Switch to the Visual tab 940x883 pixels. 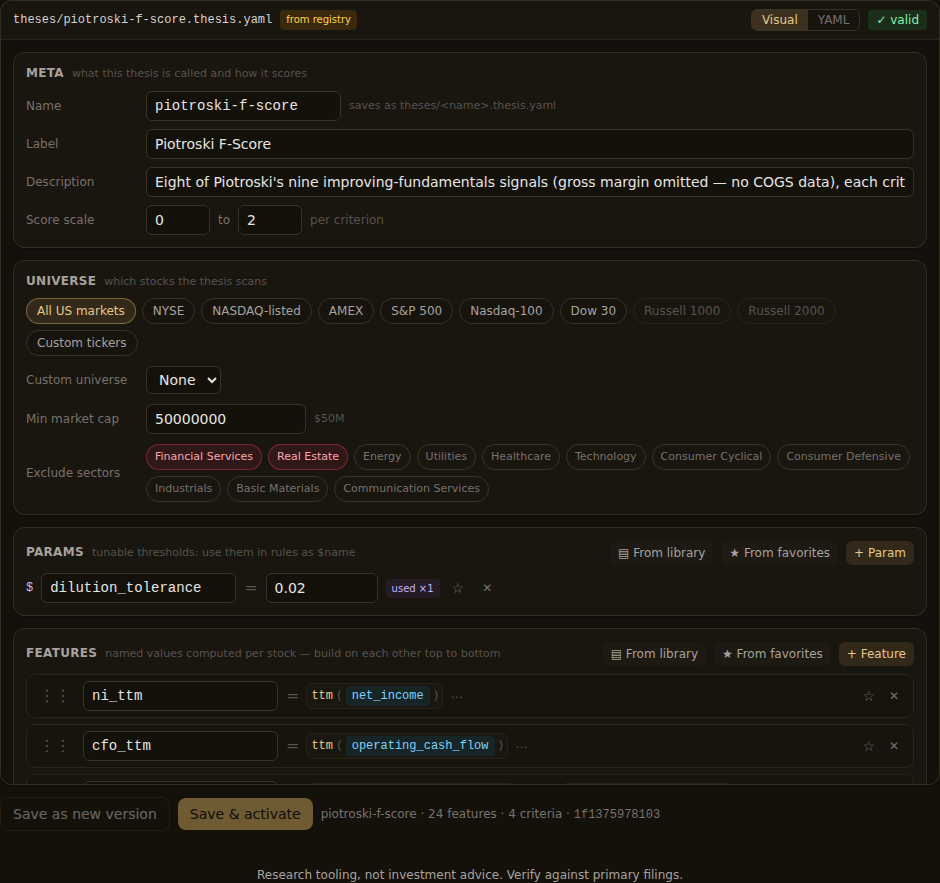(779, 20)
